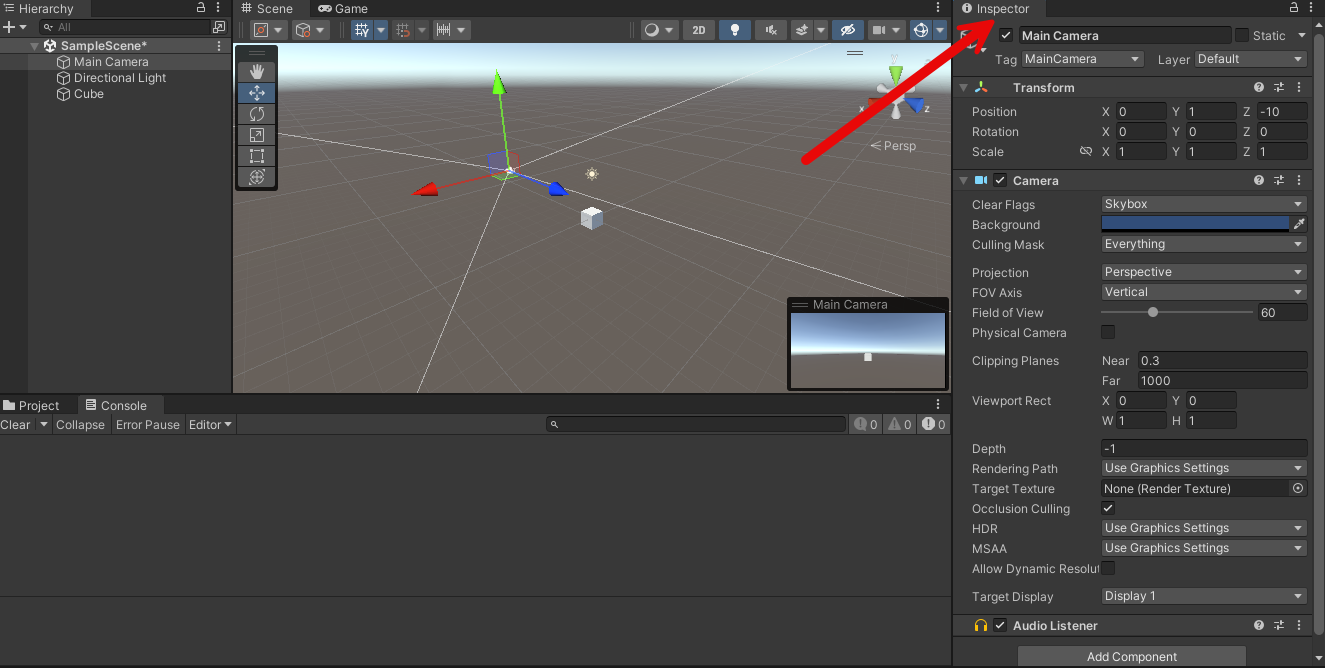Screen dimensions: 1325x668
Task: Toggle Scale constrained proportions link icon
Action: pyautogui.click(x=1086, y=152)
